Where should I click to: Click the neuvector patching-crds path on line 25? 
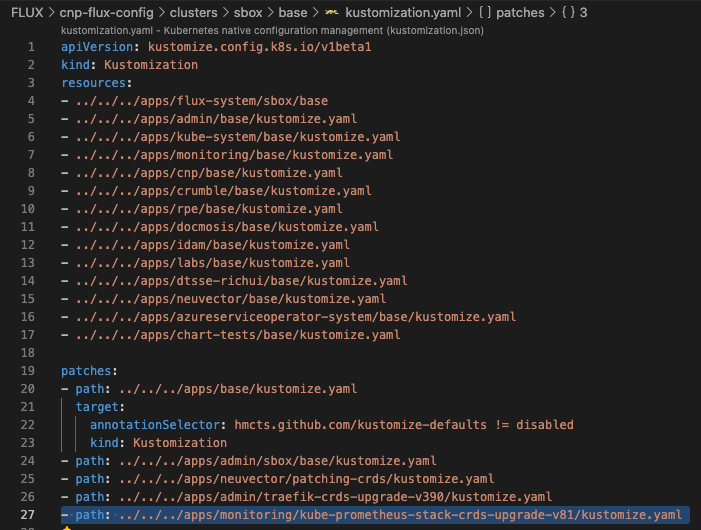[306, 478]
